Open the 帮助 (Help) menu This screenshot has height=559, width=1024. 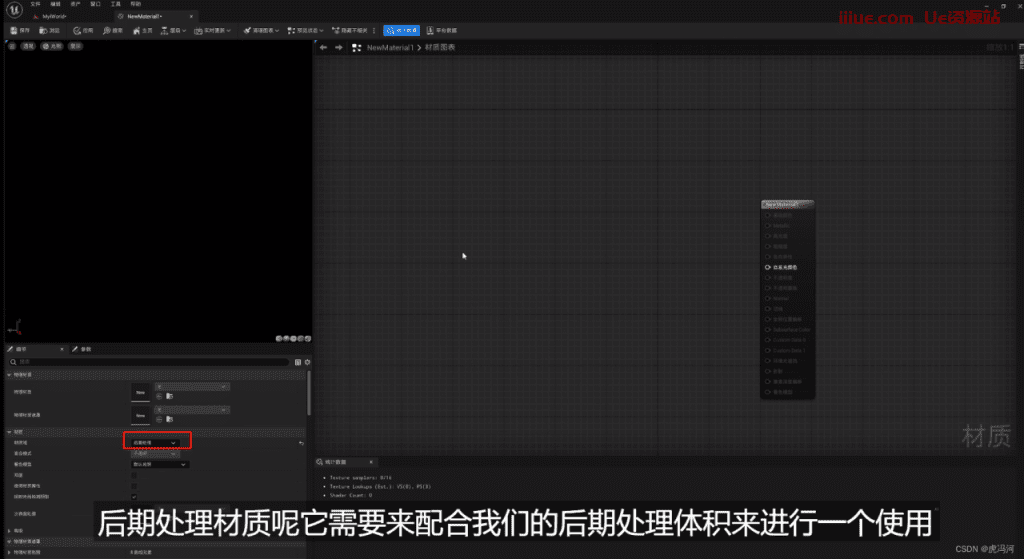[x=136, y=4]
